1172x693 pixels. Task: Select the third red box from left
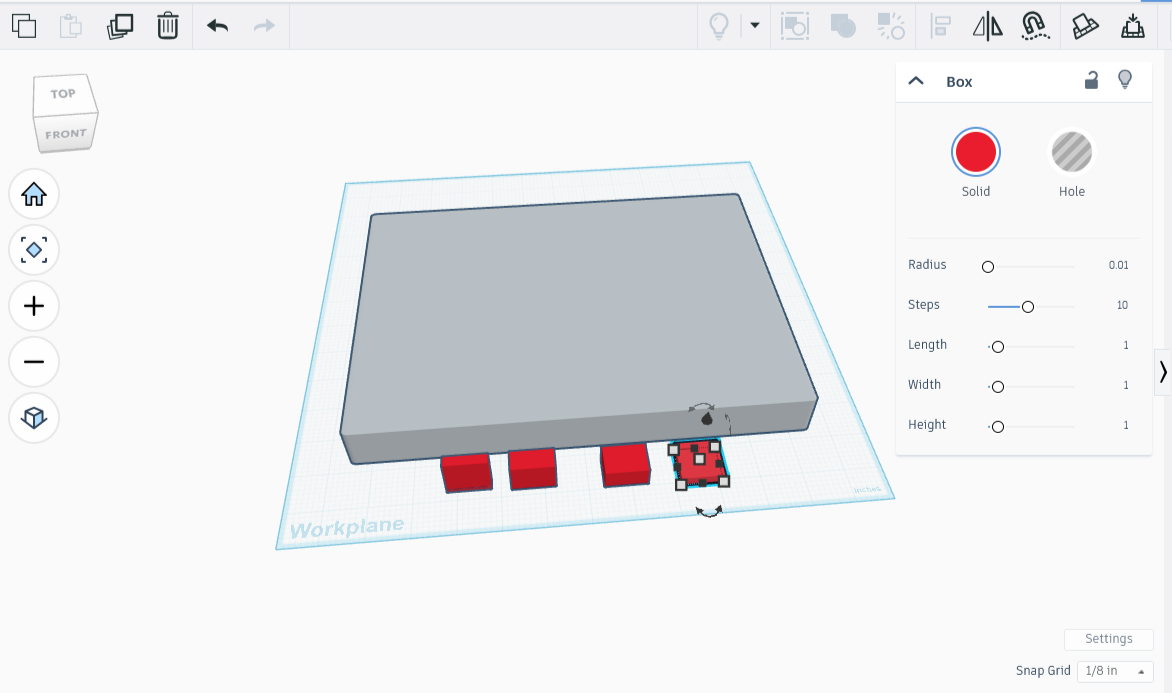[x=625, y=465]
